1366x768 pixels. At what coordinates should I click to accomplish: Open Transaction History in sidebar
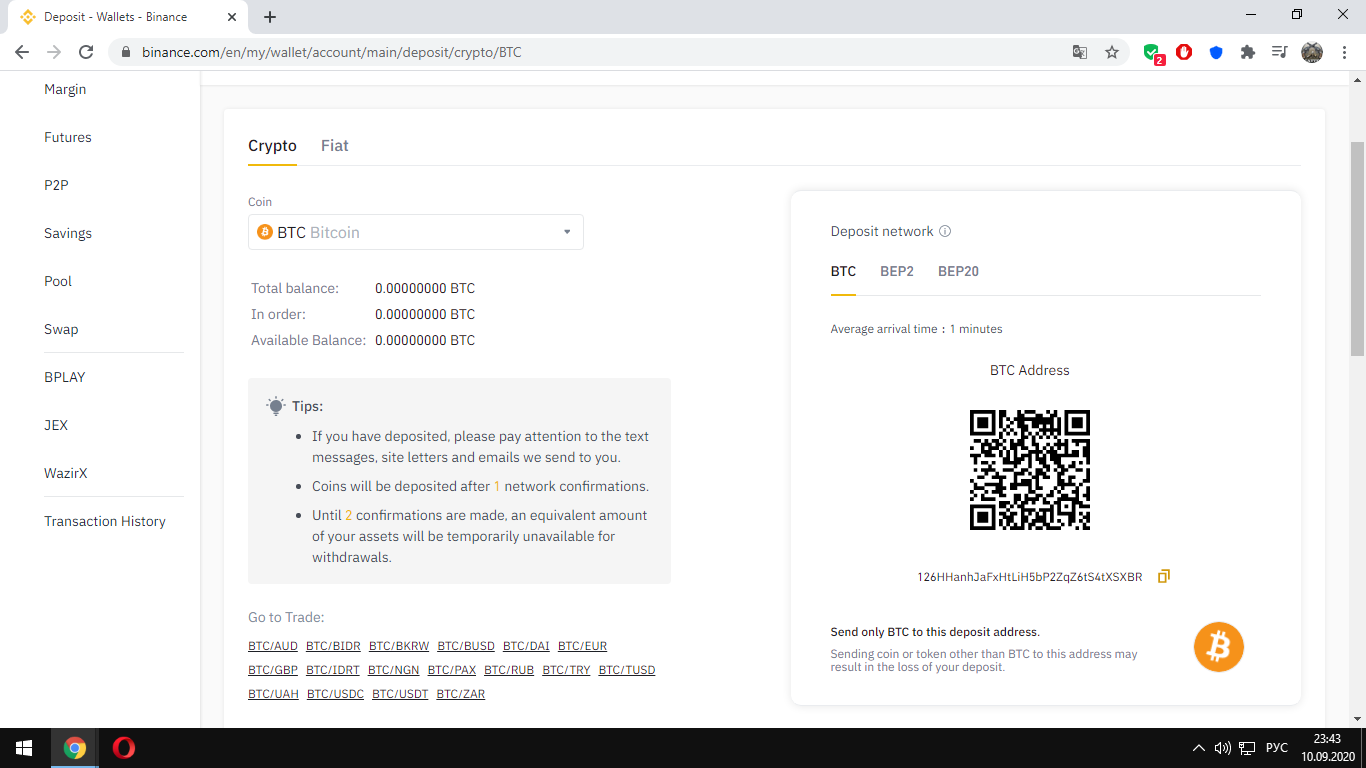(105, 521)
